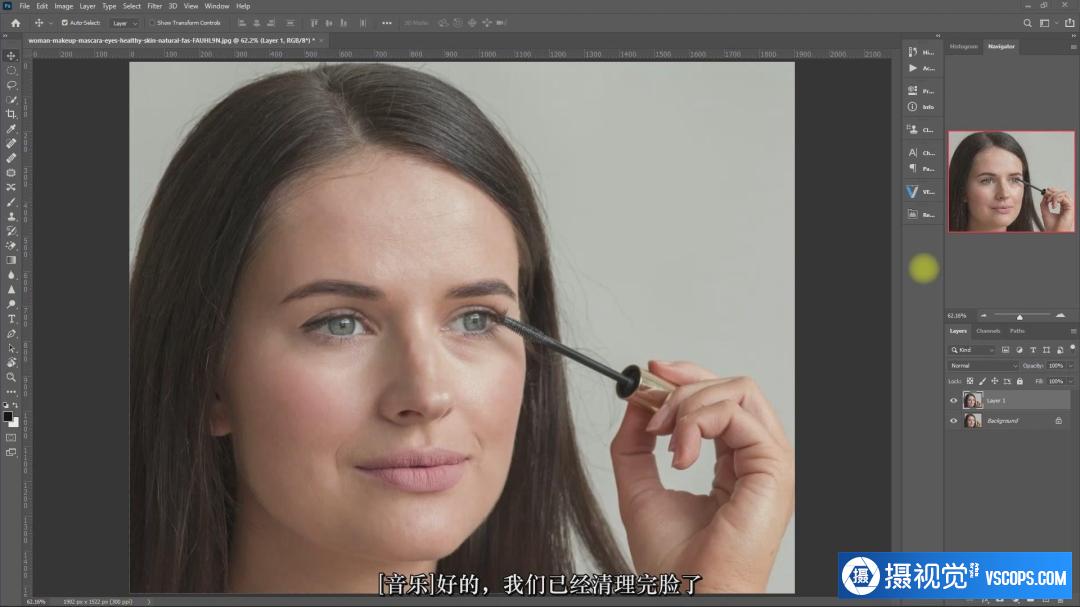Open the Fill dropdown arrow
The width and height of the screenshot is (1080, 607).
(x=1070, y=381)
